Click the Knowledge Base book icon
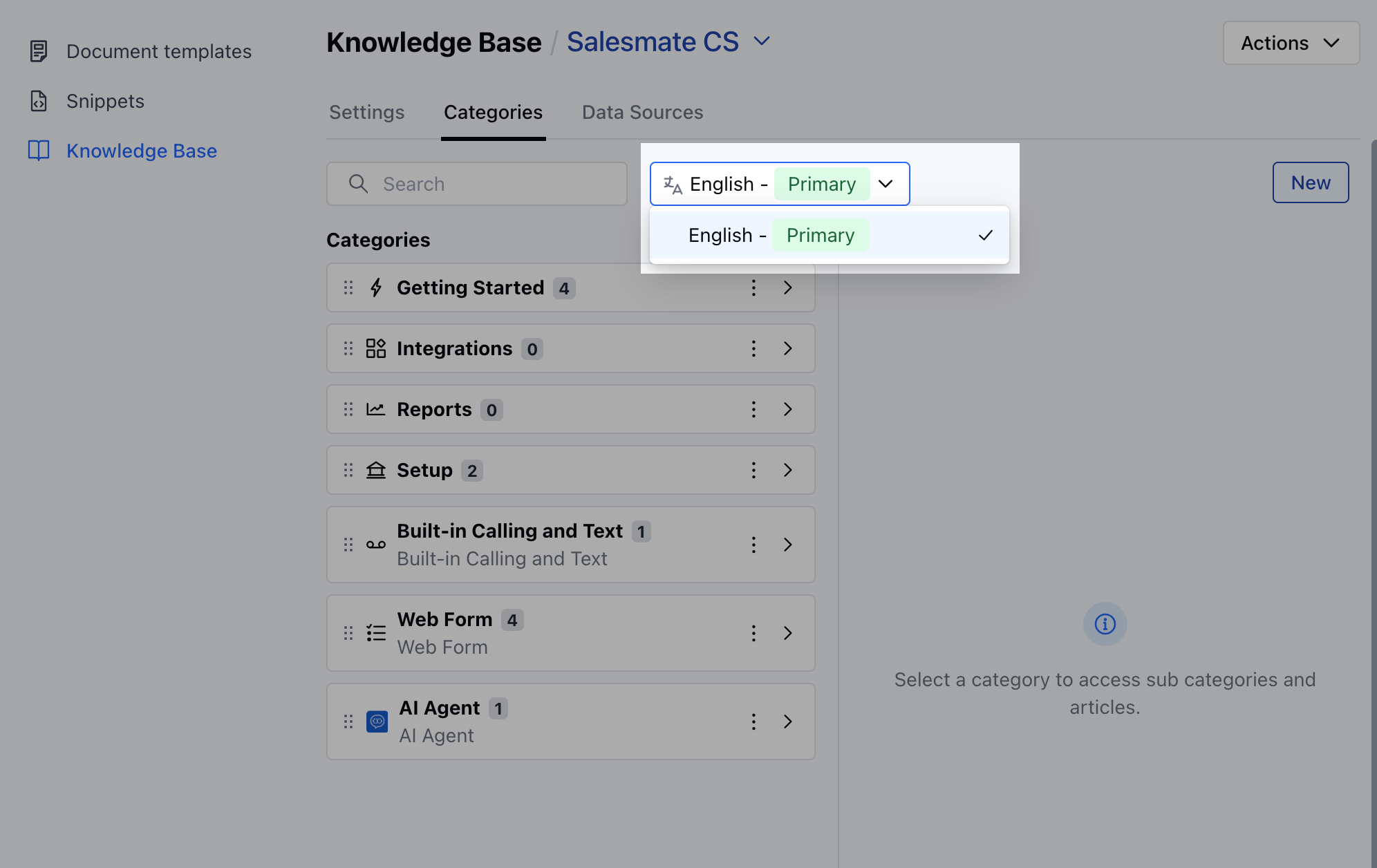 pyautogui.click(x=39, y=151)
